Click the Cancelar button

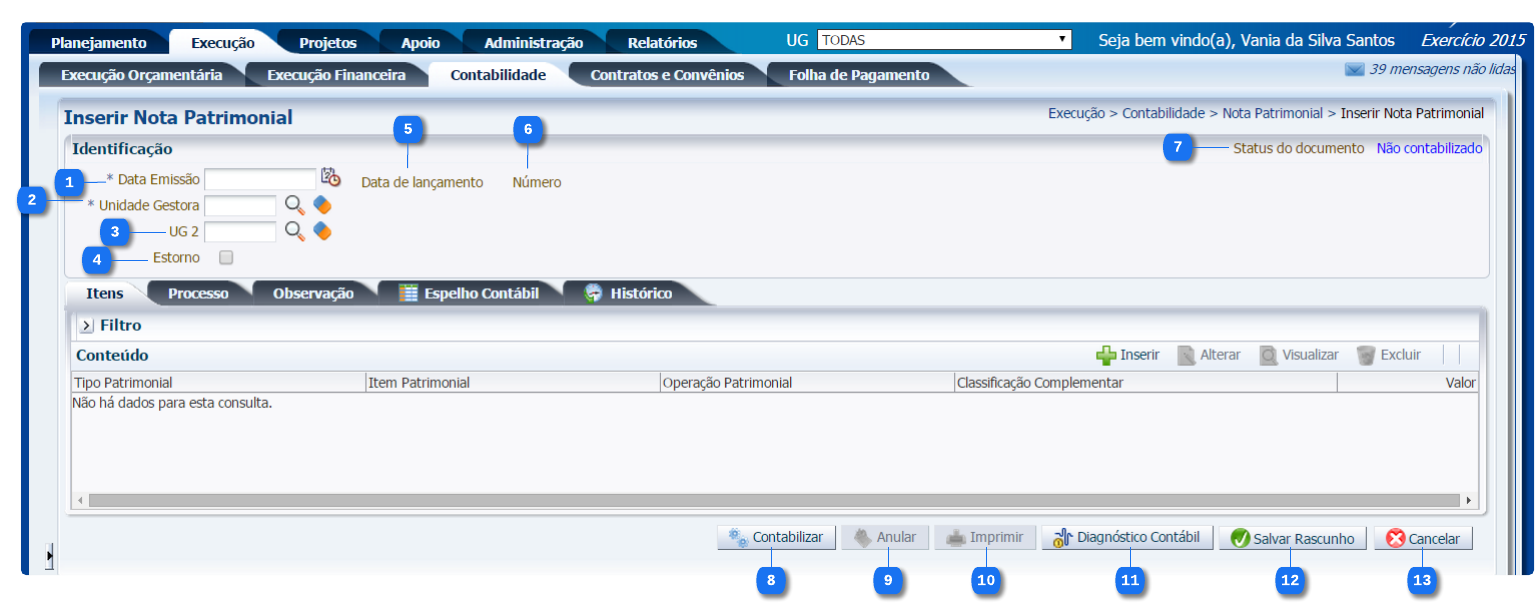pos(1423,539)
